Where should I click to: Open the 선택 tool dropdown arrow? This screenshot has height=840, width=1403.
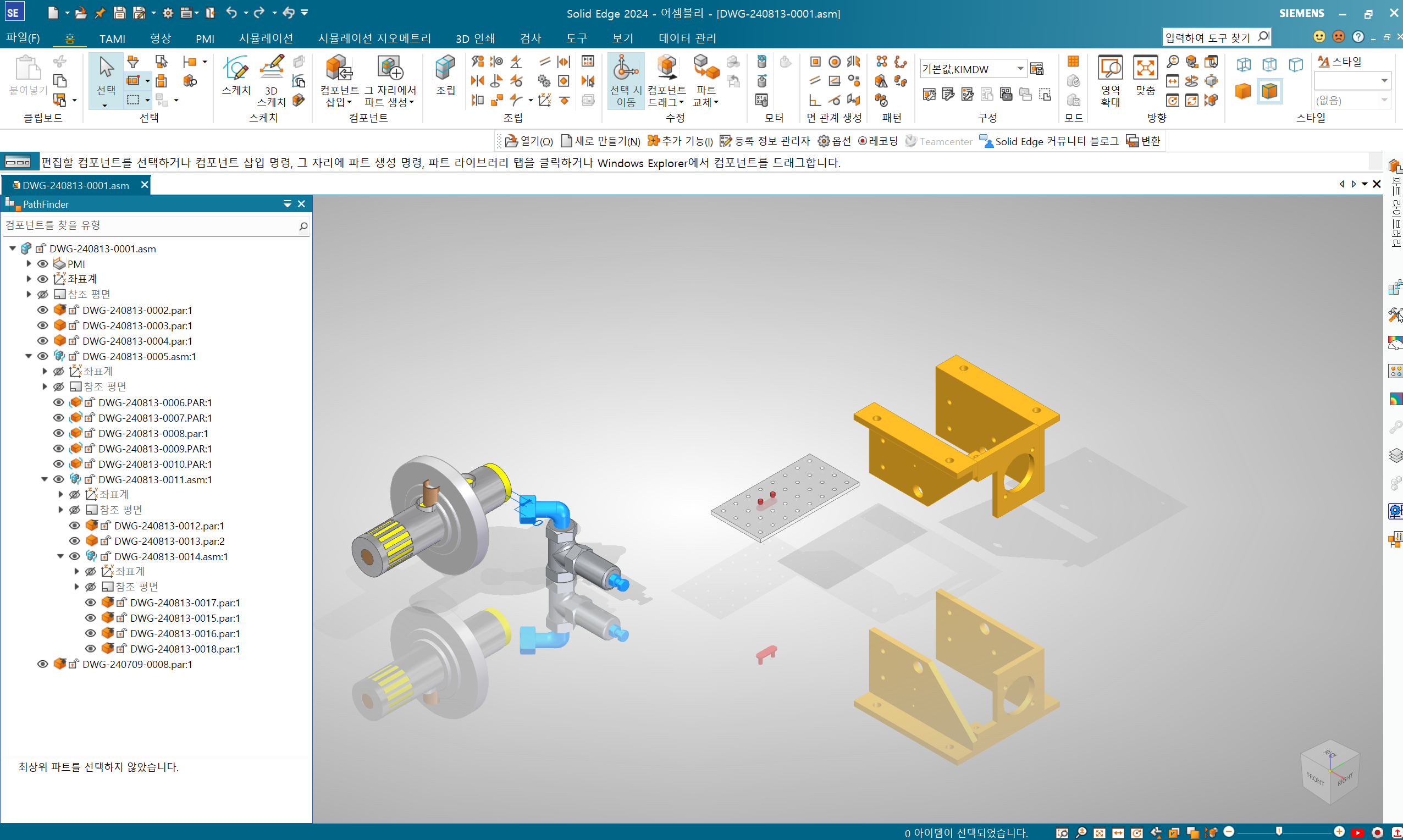point(105,106)
